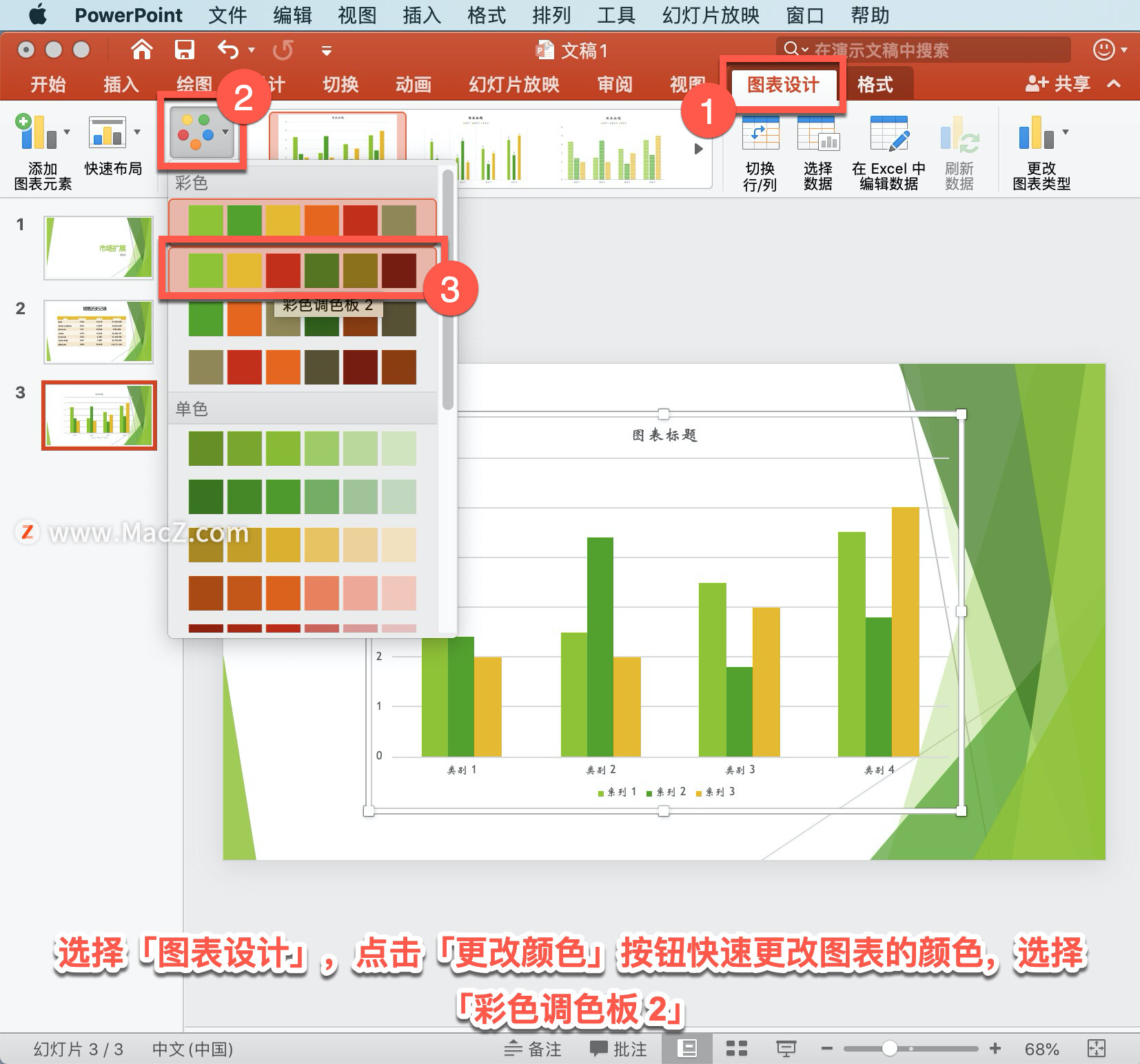
Task: Click the color palette panel scrollbar
Action: [447, 289]
